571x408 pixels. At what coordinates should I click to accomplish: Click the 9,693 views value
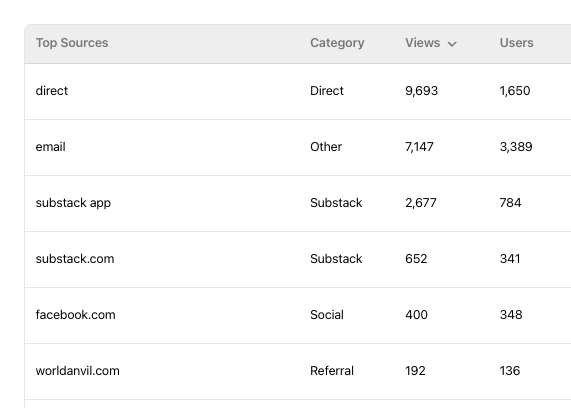[421, 91]
